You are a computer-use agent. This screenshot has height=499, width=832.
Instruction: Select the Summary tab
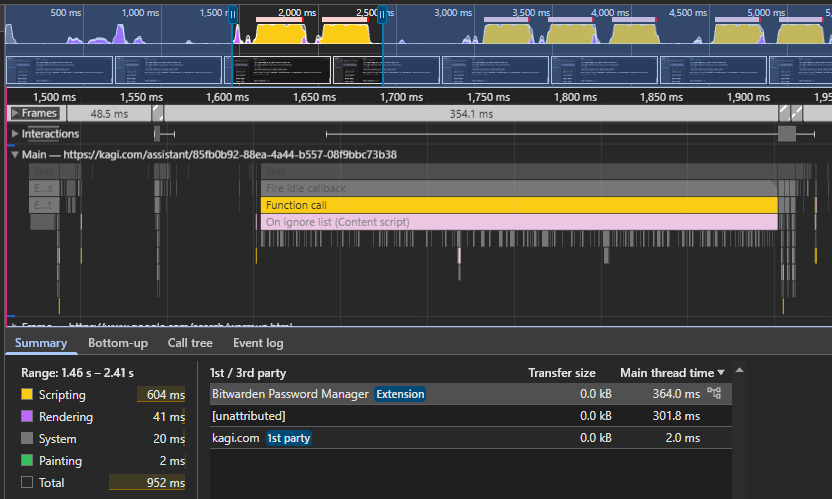coord(40,343)
